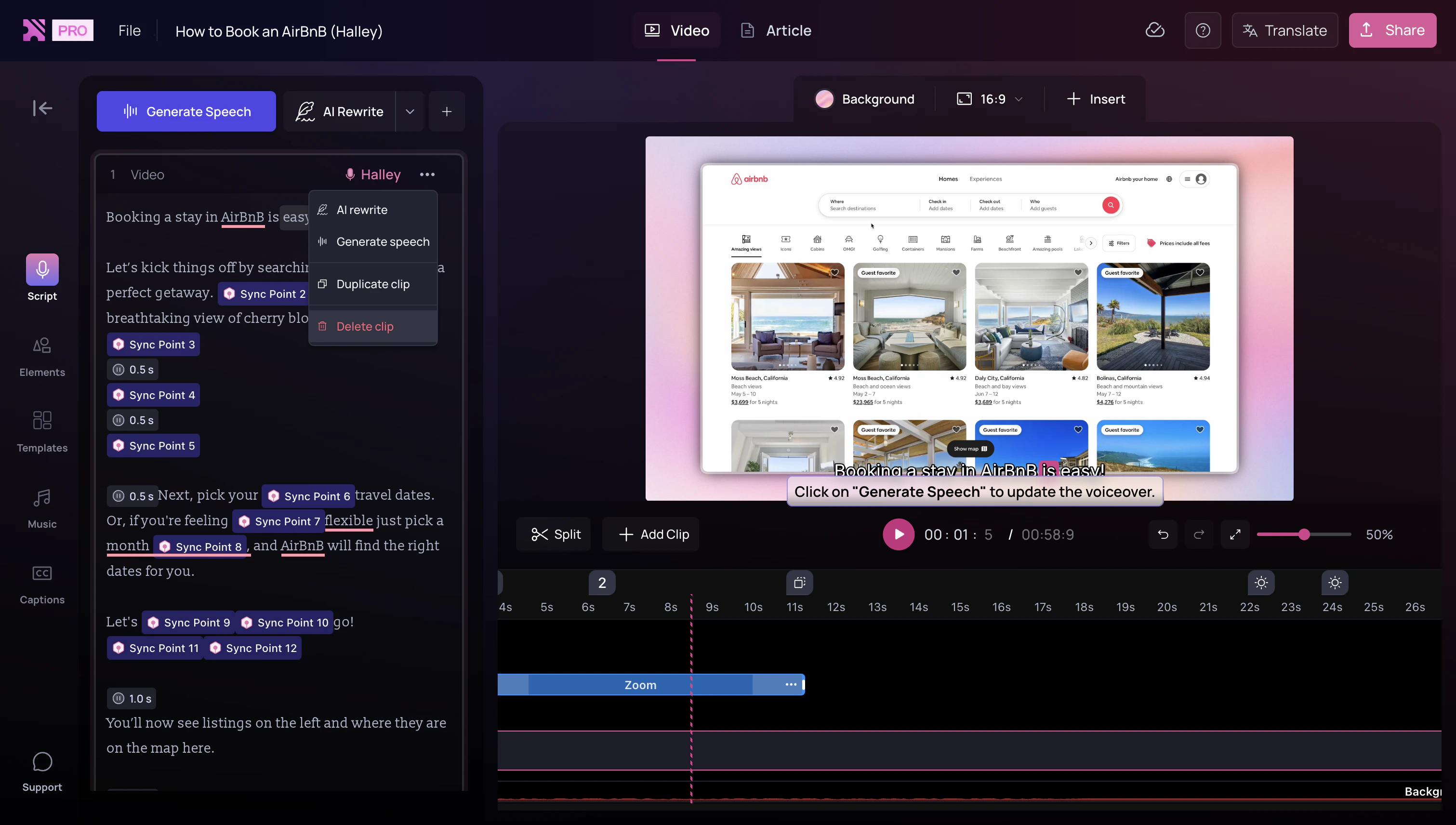Open the Captions sidebar section
This screenshot has width=1456, height=825.
pyautogui.click(x=42, y=585)
